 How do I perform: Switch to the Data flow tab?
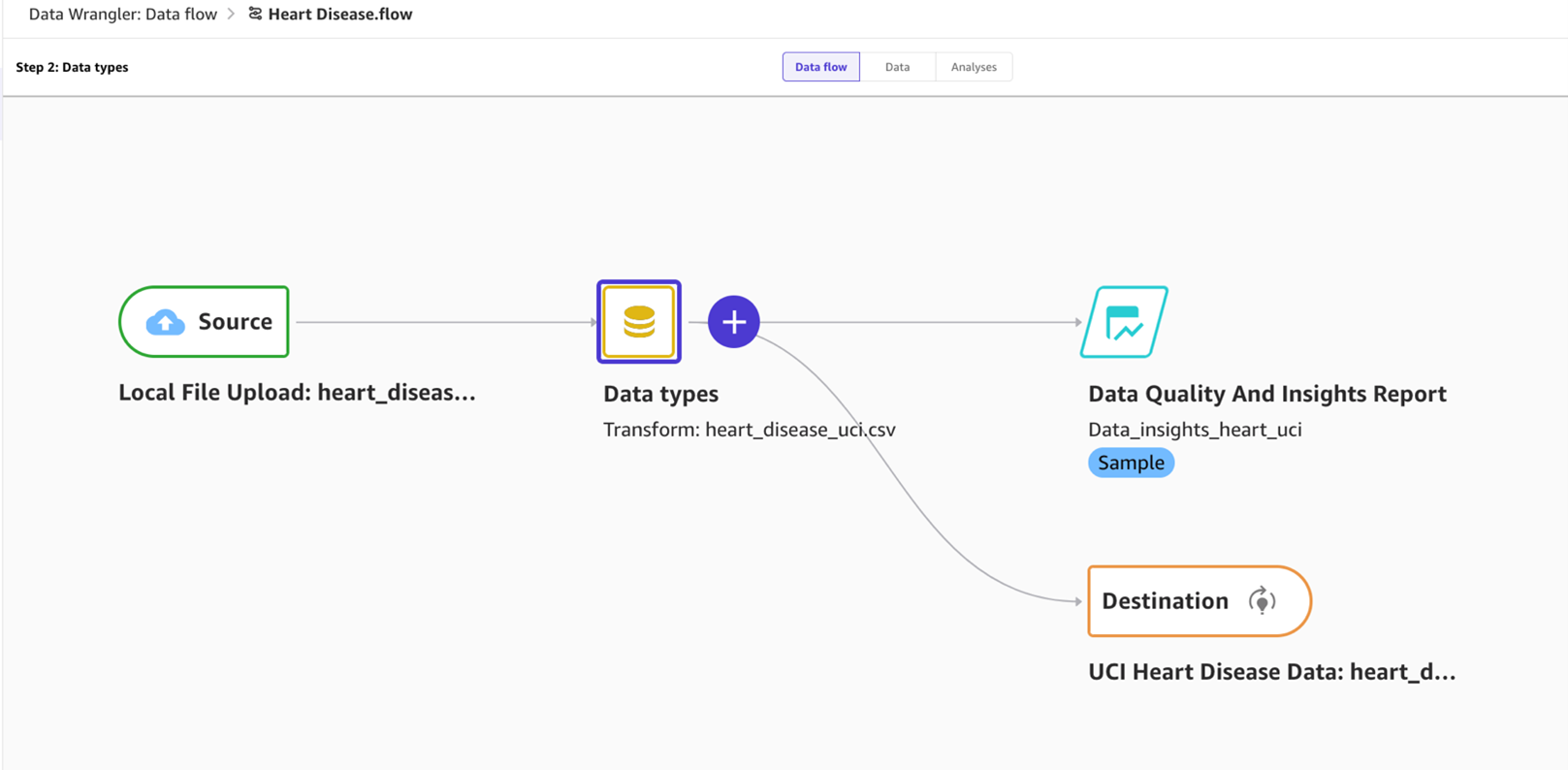point(820,67)
